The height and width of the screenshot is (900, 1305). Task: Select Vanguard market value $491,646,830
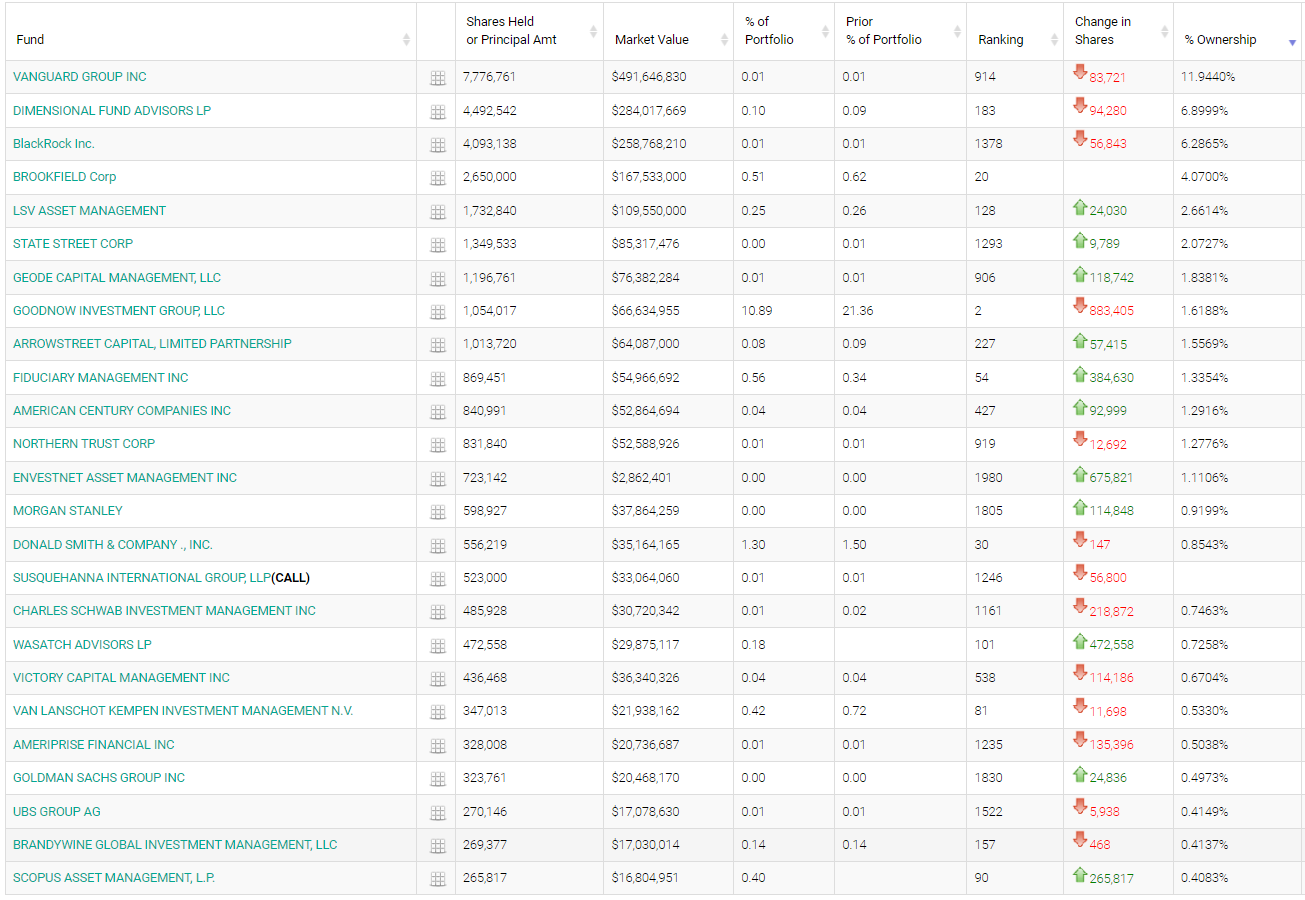tap(650, 77)
